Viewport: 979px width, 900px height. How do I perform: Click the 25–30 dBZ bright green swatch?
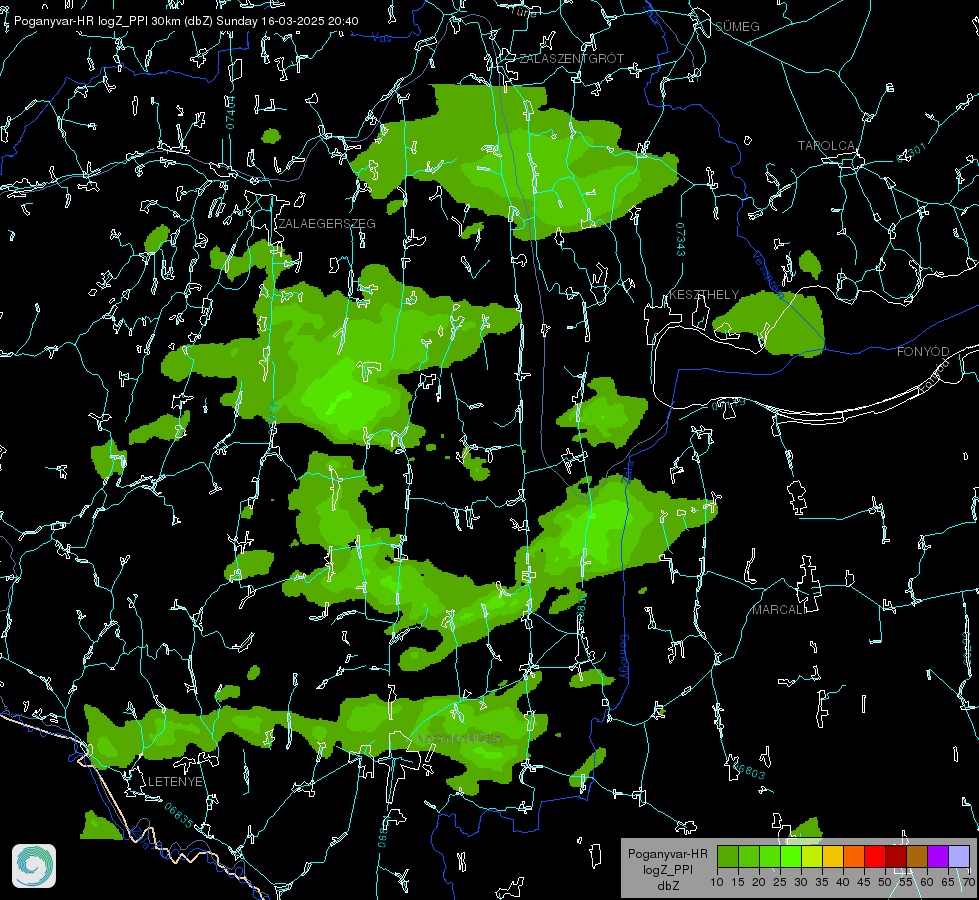(x=791, y=856)
